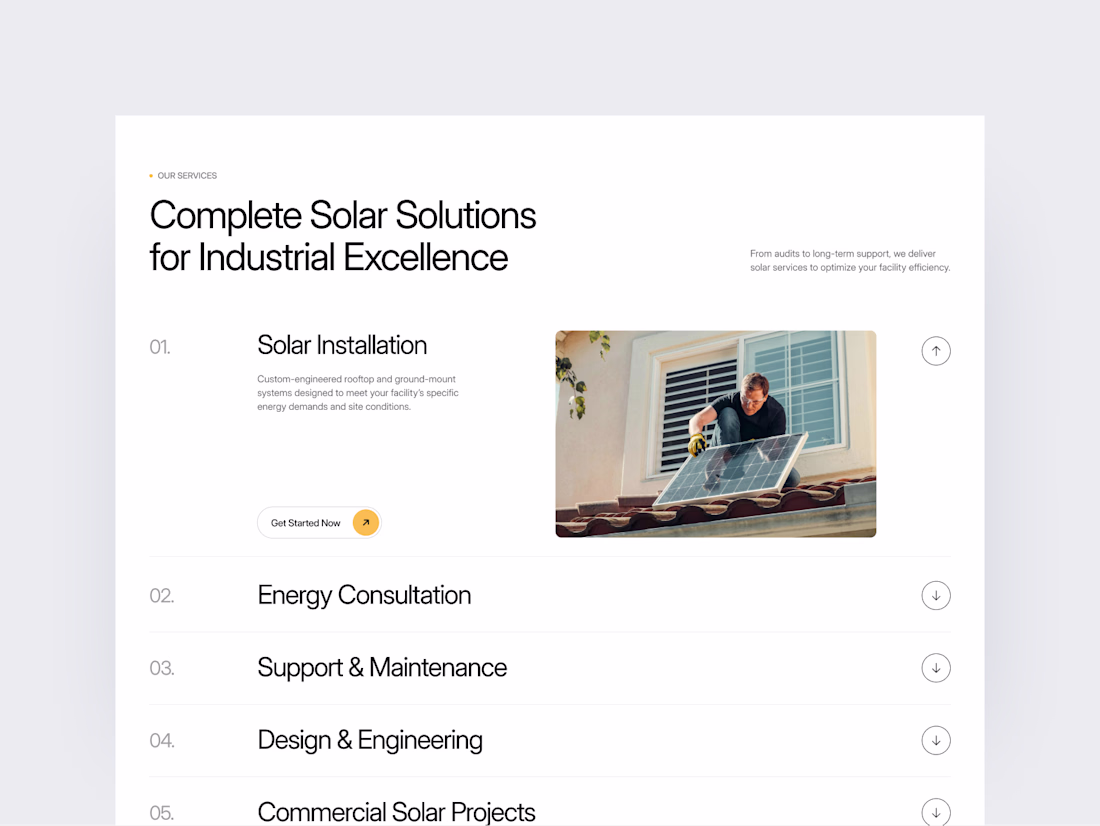Click the arrow icon beside Commercial Solar Projects
Screen dimensions: 1100x826
(936, 812)
